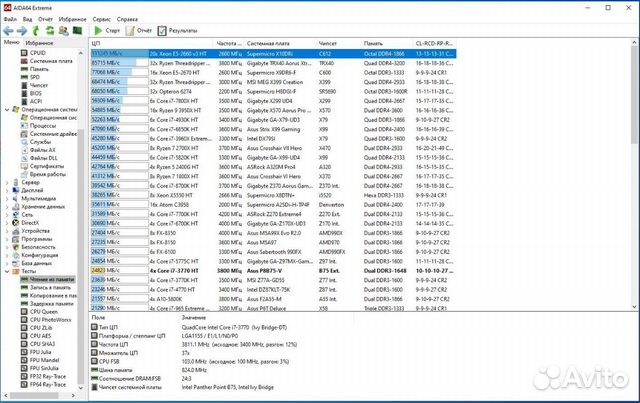This screenshot has width=640, height=403.
Task: Select the SPD item icon
Action: click(24, 77)
